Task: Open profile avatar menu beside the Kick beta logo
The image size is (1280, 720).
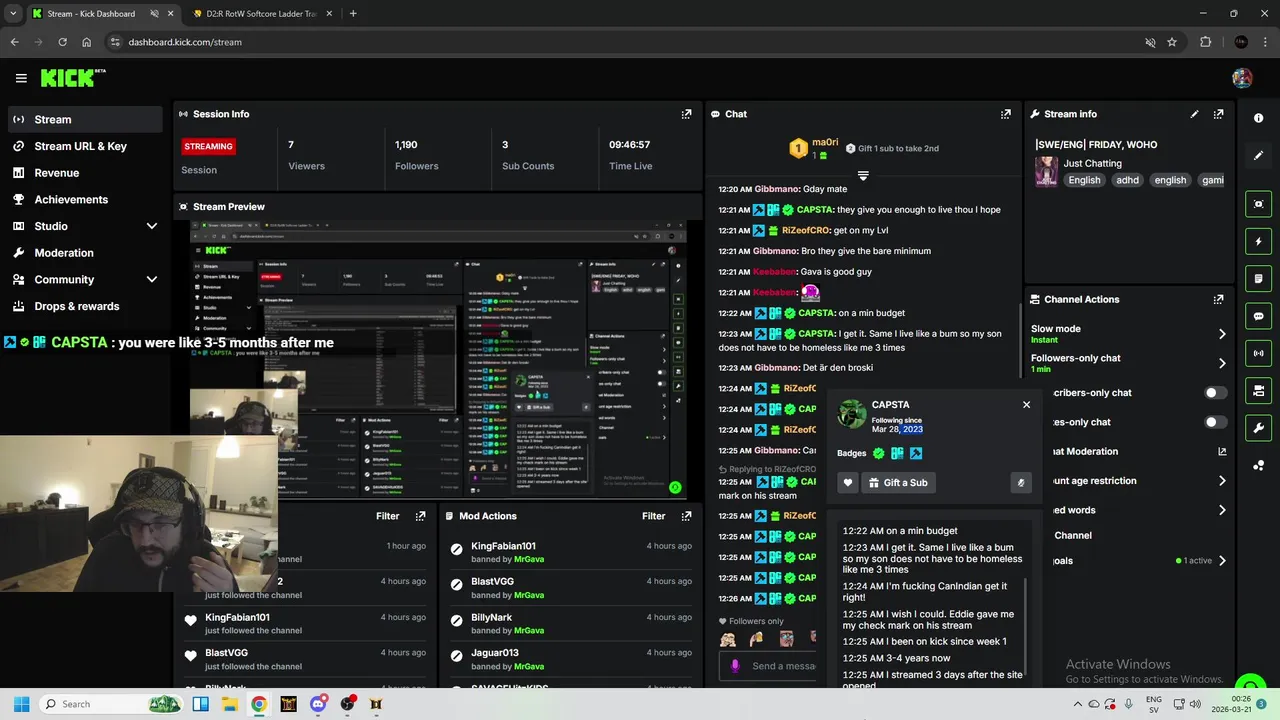Action: pyautogui.click(x=1242, y=78)
